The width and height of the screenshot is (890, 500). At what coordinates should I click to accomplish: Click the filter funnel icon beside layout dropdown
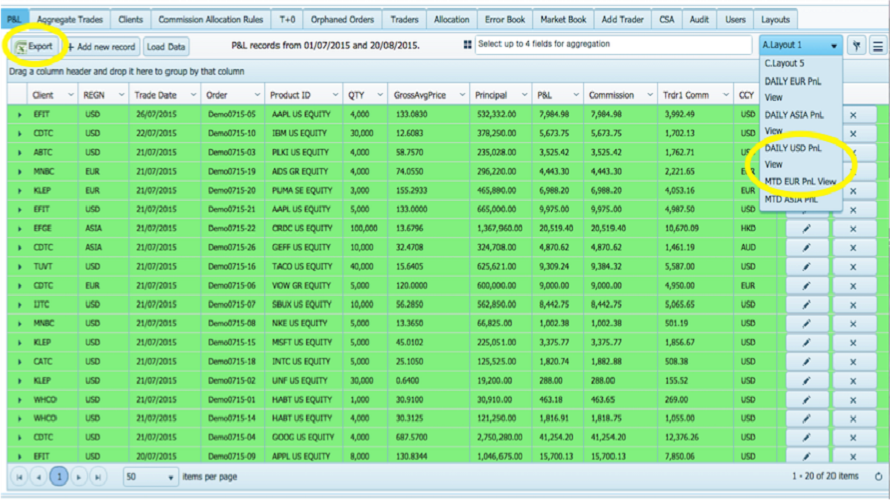856,45
